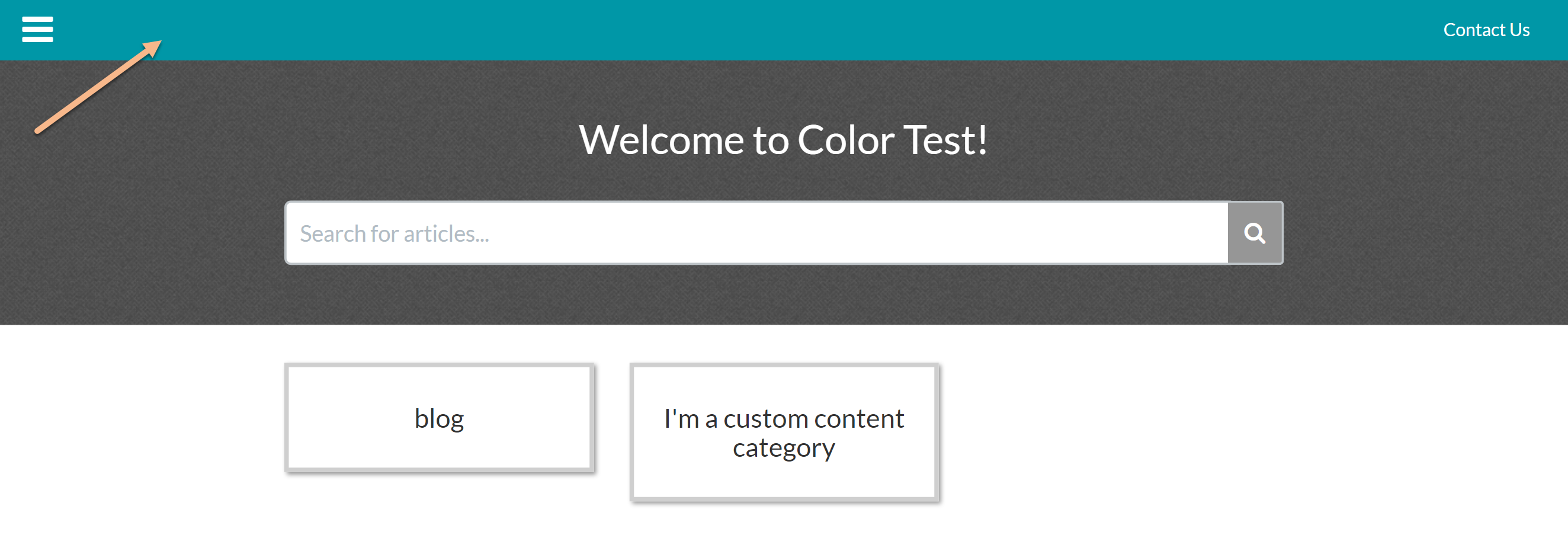Click the Welcome to Color Test heading
1568x551 pixels.
coord(783,140)
